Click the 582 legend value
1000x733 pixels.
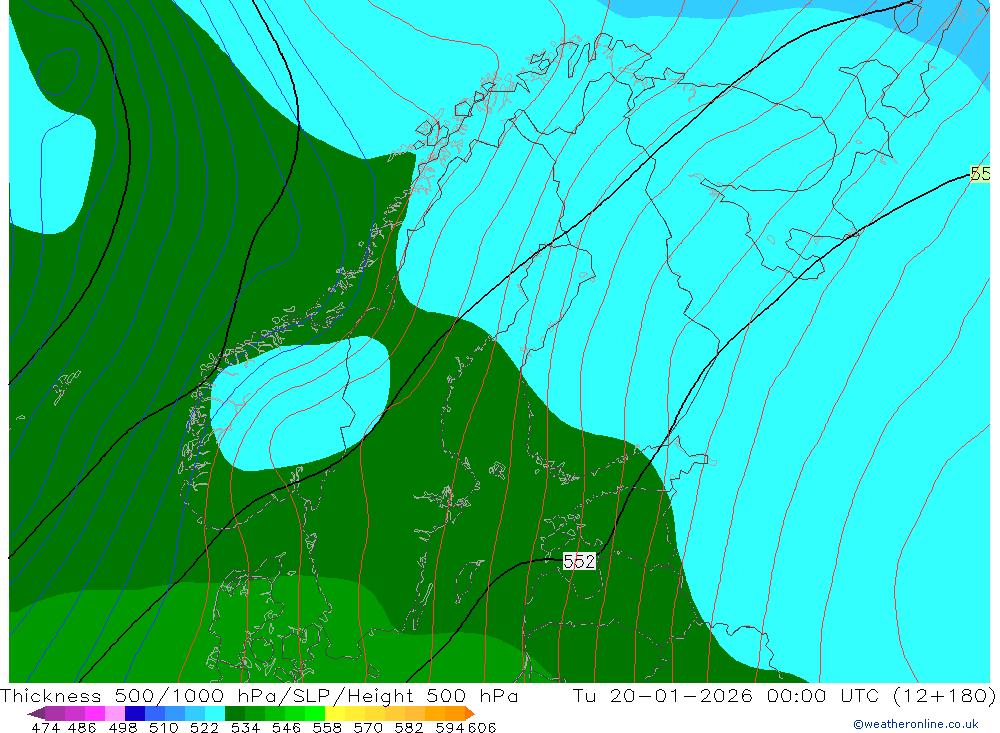point(408,727)
